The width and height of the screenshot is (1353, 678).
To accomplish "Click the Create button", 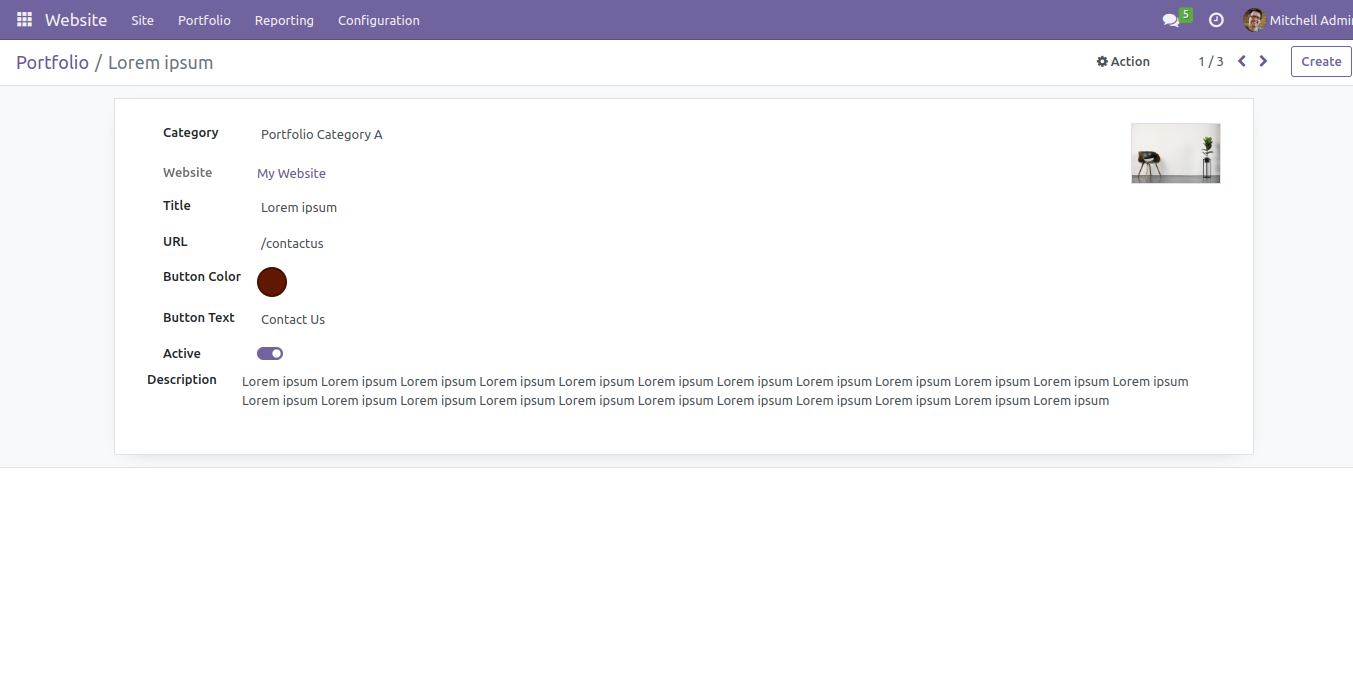I will click(x=1321, y=61).
